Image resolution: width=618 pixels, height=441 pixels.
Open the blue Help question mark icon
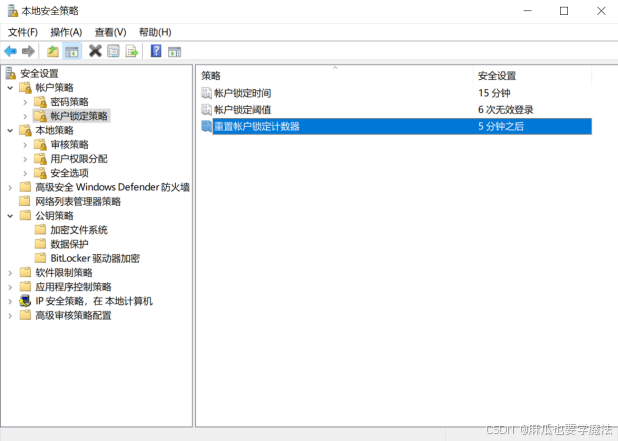[156, 51]
